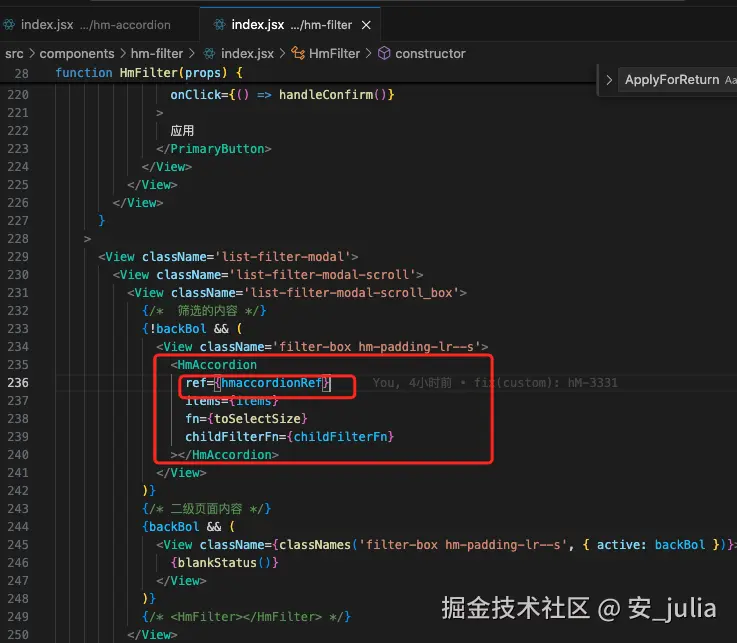Click line number 245 in the gutter
This screenshot has width=737, height=643.
pyautogui.click(x=18, y=545)
